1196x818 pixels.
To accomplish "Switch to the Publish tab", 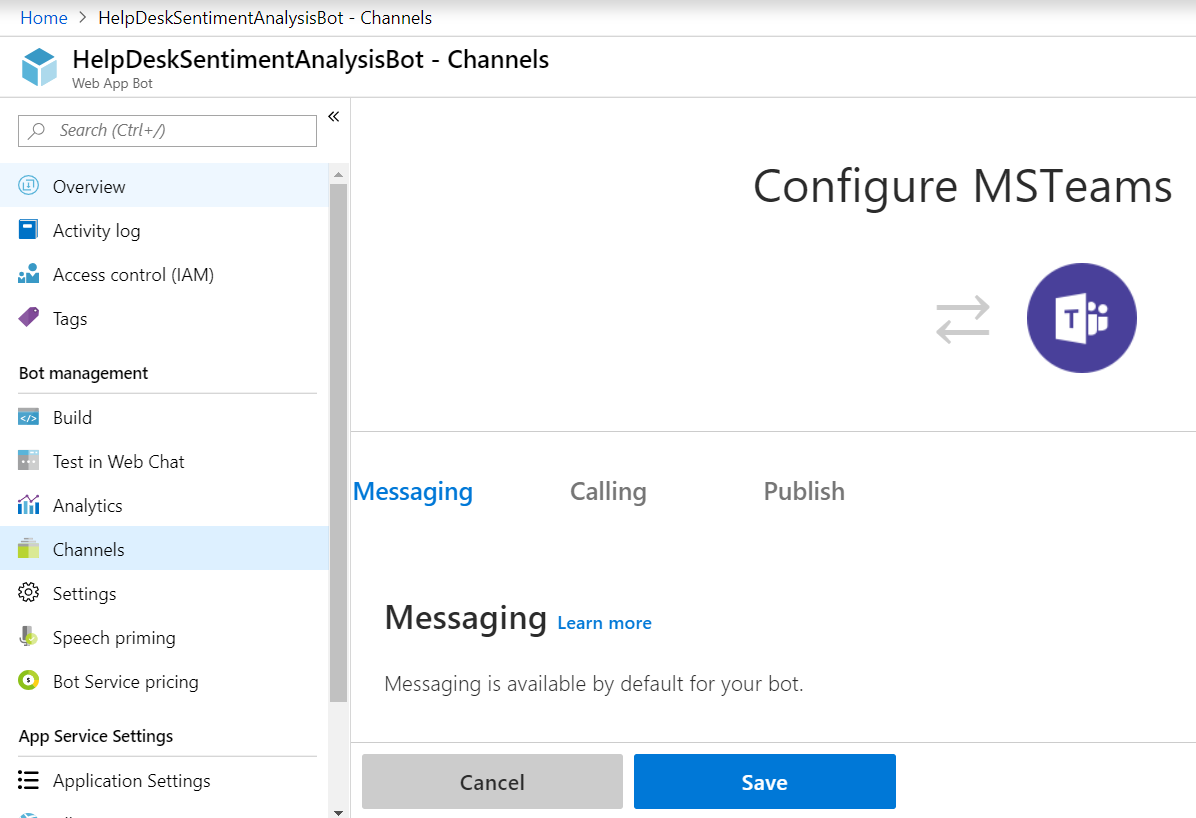I will click(x=804, y=491).
